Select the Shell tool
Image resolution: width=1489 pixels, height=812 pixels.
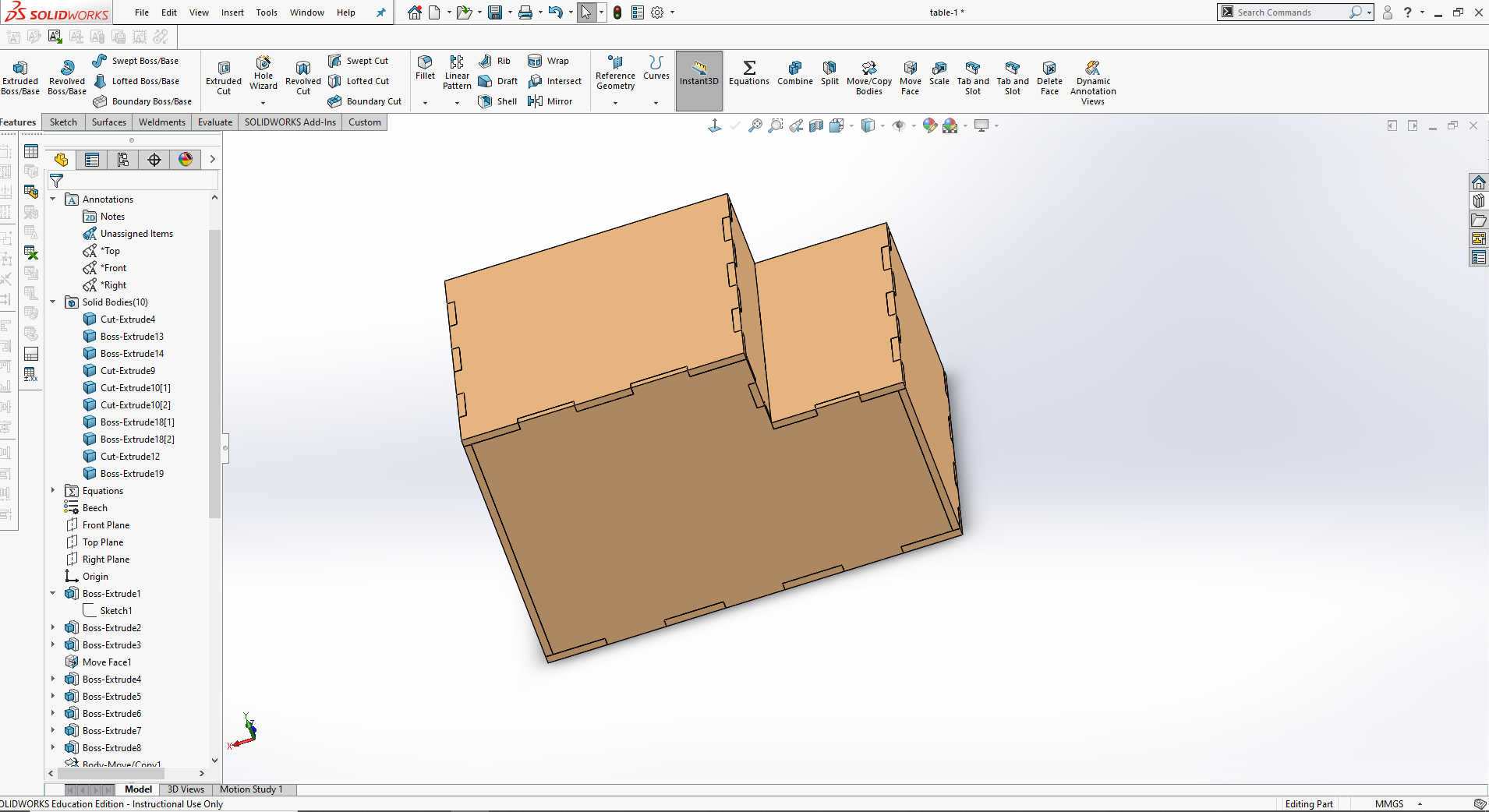click(x=497, y=101)
